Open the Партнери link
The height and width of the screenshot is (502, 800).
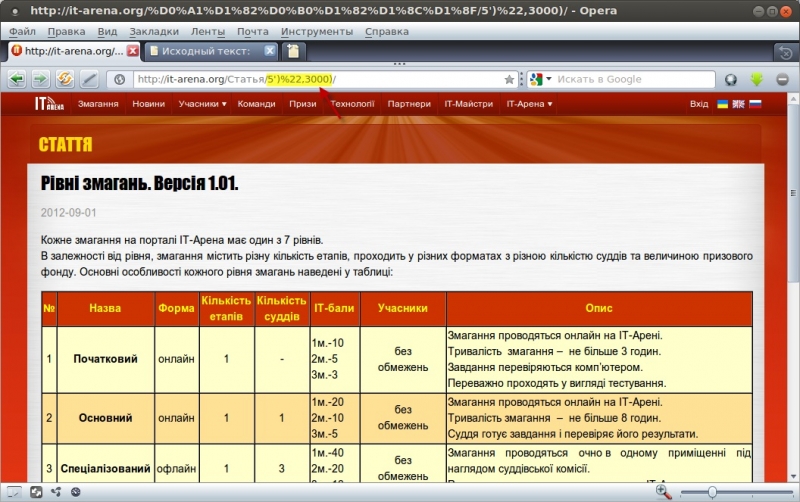[x=409, y=104]
